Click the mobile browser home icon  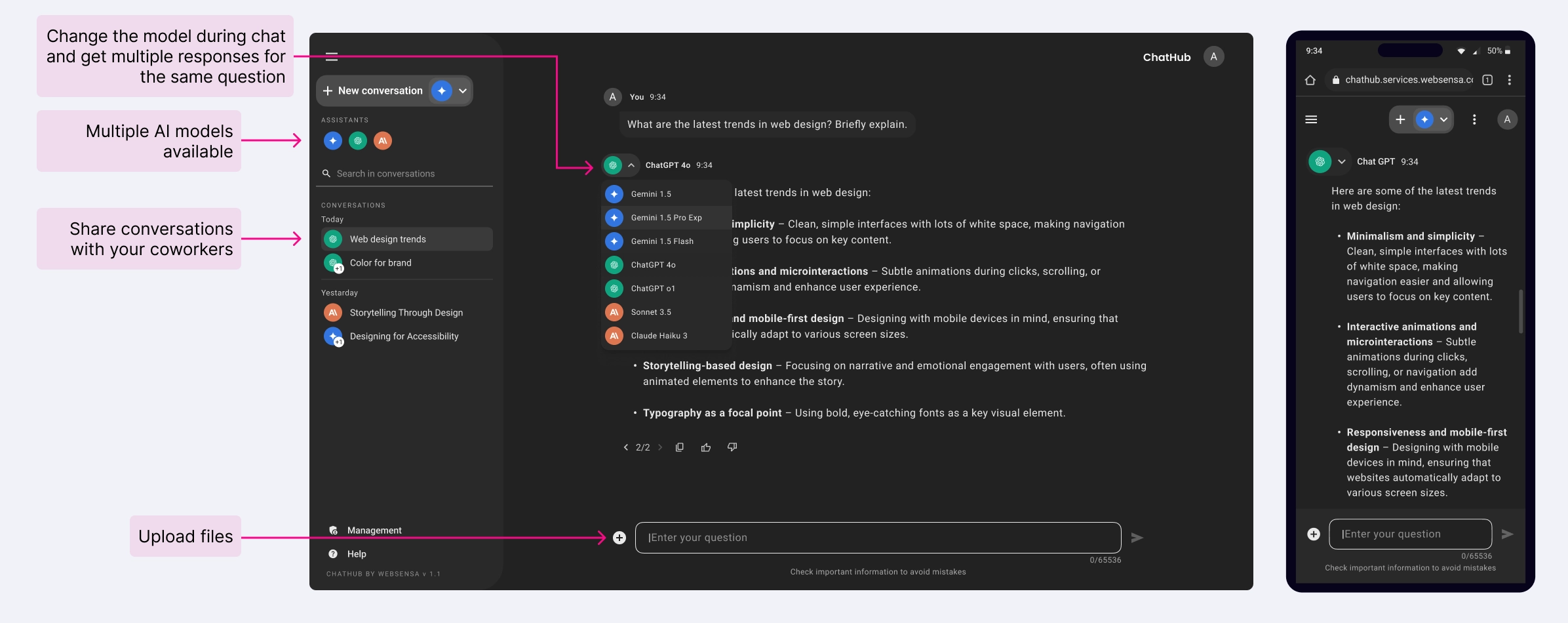click(x=1310, y=80)
